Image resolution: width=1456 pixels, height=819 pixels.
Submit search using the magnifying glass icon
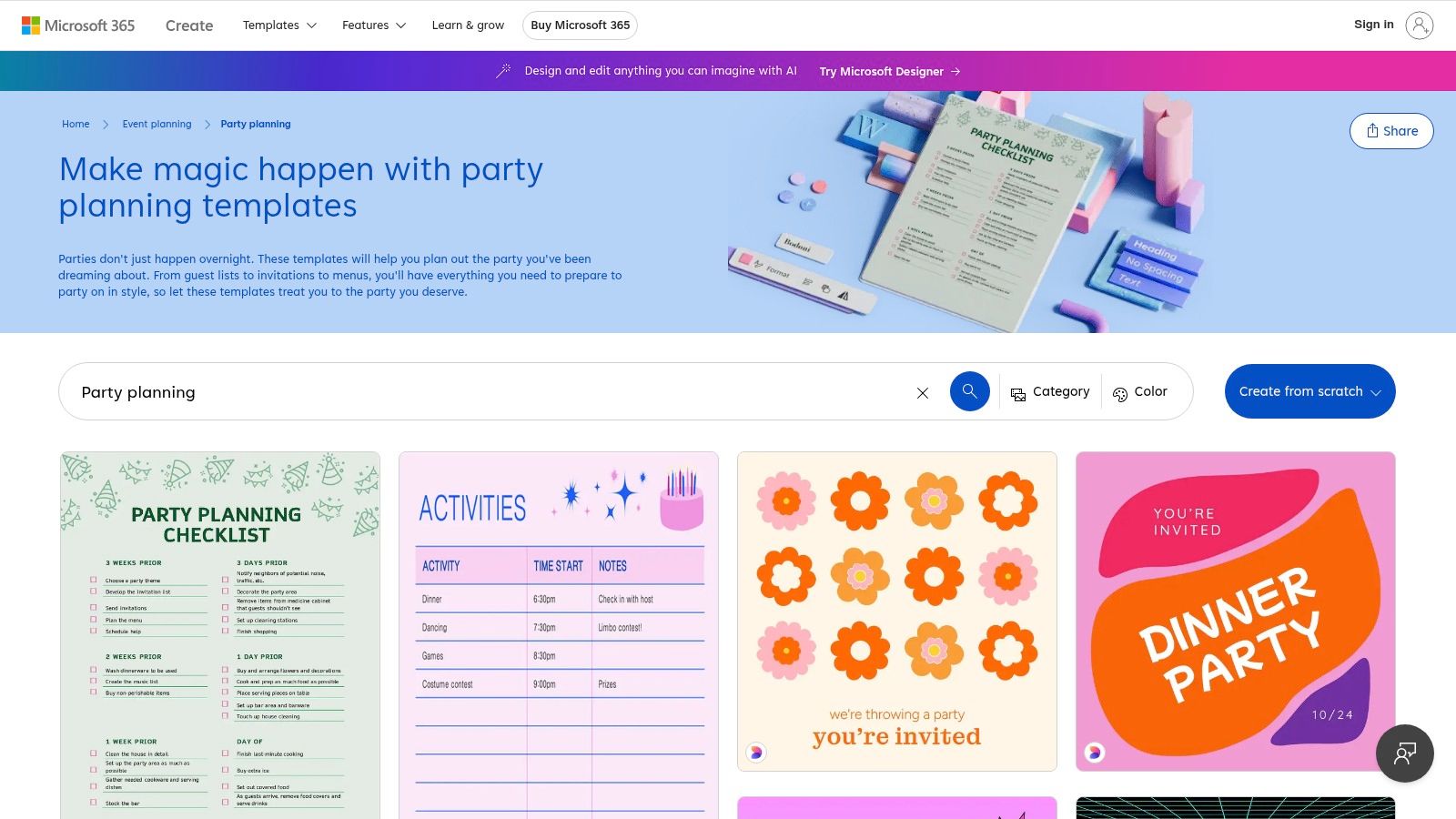[x=969, y=391]
